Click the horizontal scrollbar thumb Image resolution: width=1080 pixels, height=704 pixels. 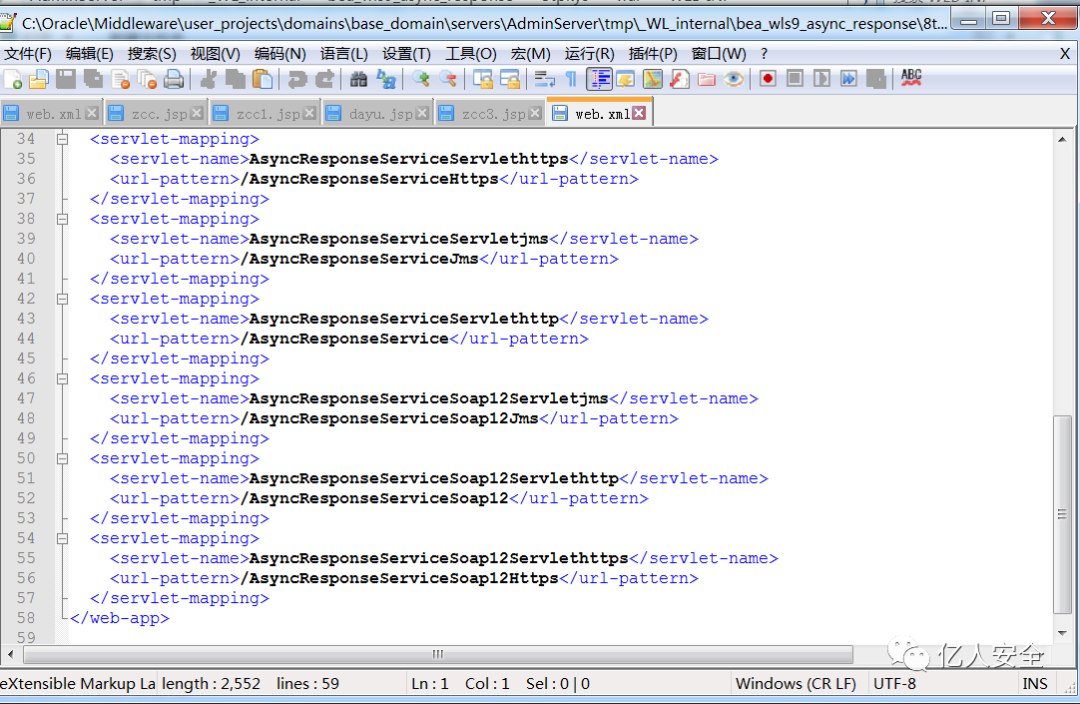click(x=437, y=654)
